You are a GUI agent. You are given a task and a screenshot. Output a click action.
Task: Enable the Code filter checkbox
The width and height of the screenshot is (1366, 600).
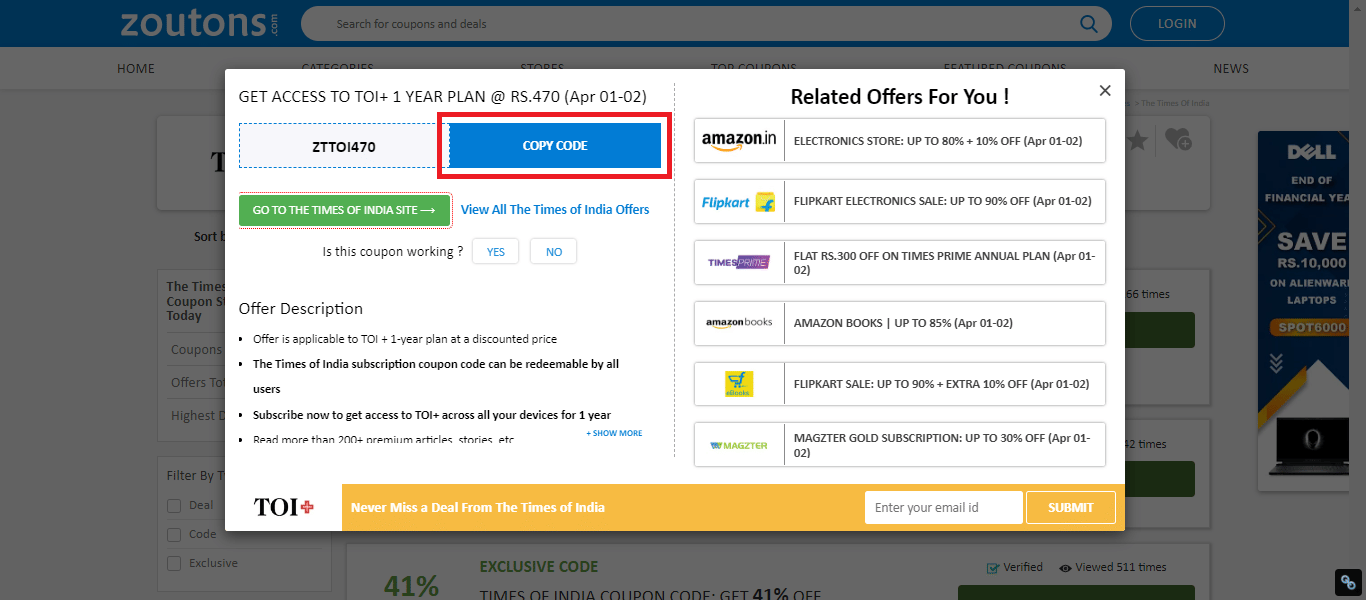(x=172, y=534)
